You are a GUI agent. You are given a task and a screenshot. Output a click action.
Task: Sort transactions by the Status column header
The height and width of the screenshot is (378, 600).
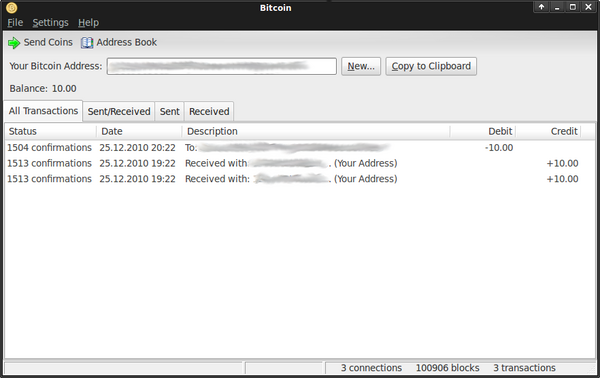click(x=50, y=131)
